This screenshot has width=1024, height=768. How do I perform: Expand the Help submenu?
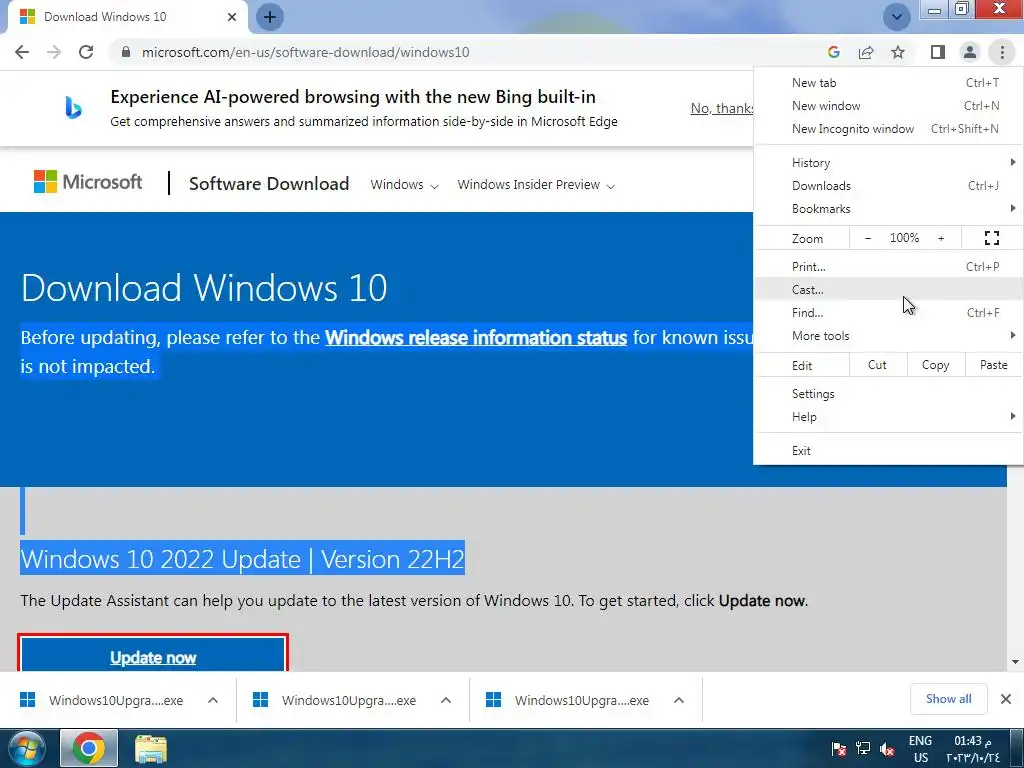(x=889, y=417)
